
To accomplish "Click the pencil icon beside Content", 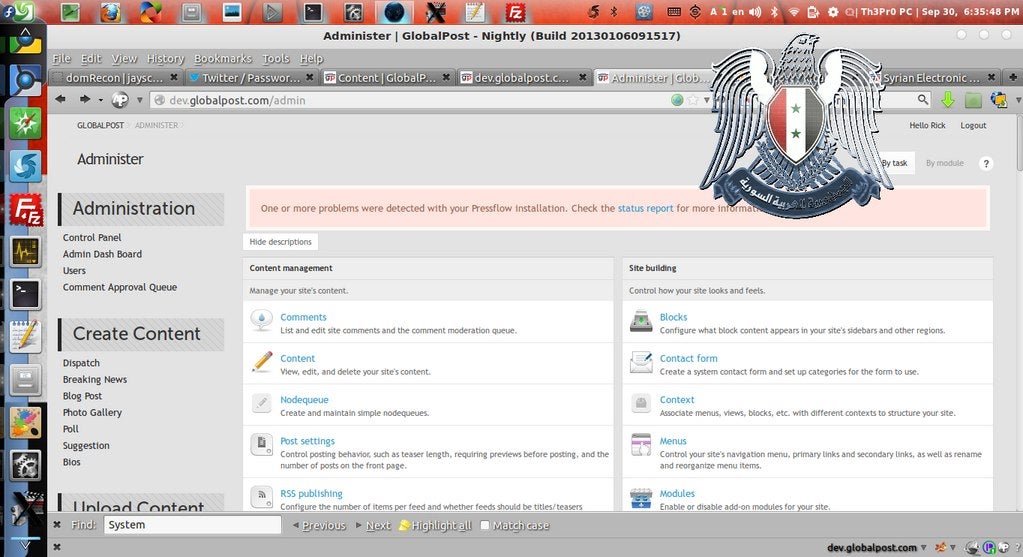I will pyautogui.click(x=262, y=361).
